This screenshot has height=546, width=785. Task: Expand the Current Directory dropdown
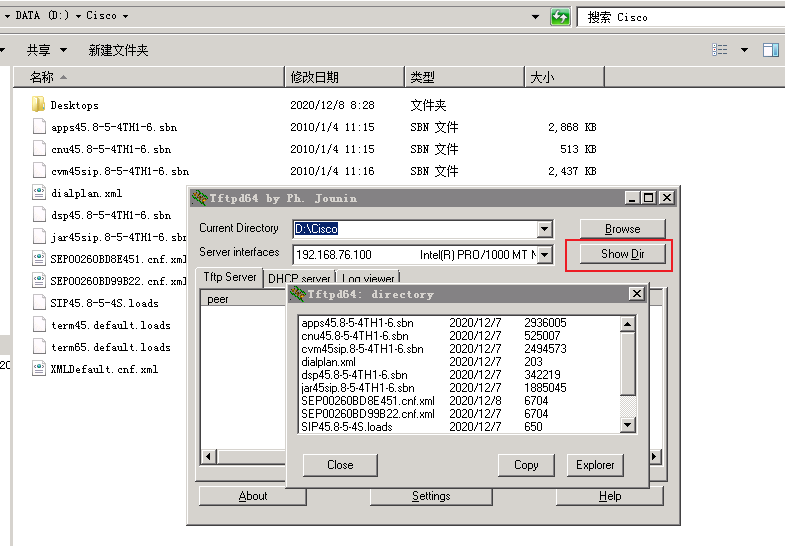544,229
